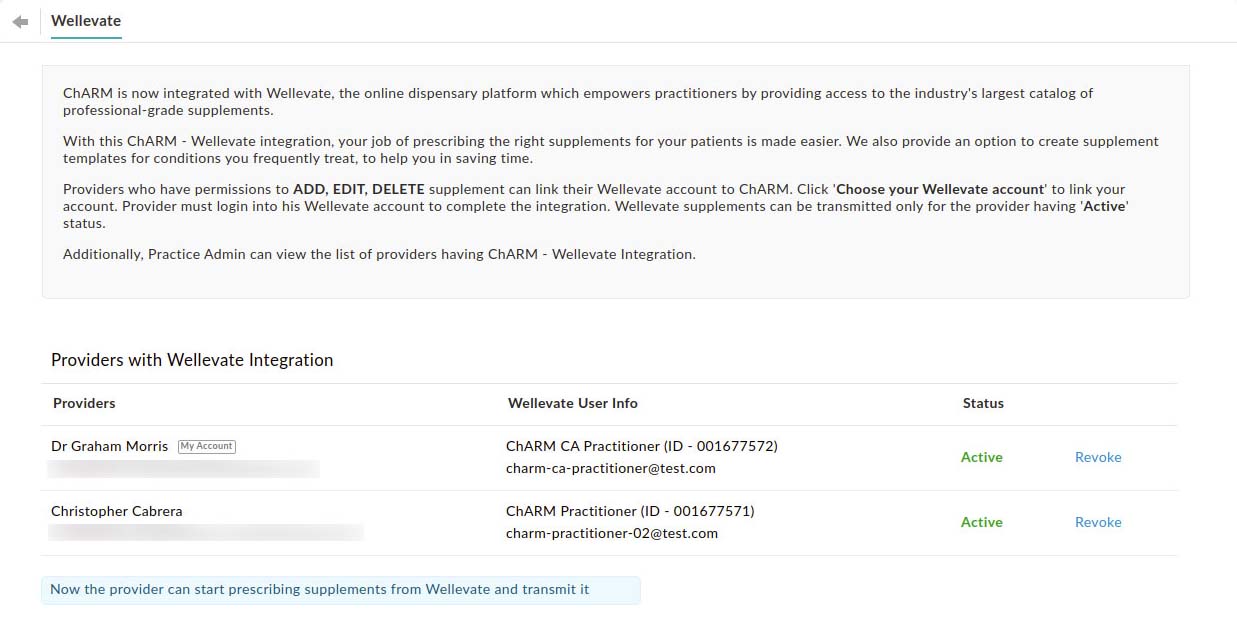Select the My Account badge next to Graham Morris
Image resolution: width=1237 pixels, height=621 pixels.
tap(206, 446)
